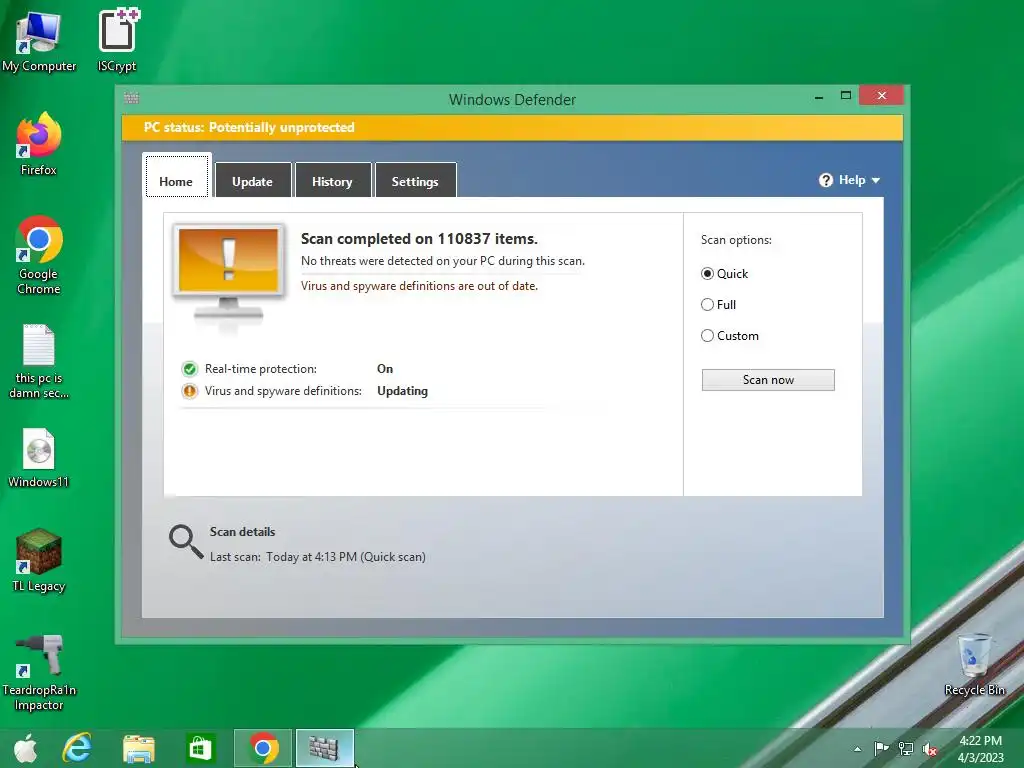This screenshot has height=768, width=1024.
Task: Click the orange warning monitor image
Action: pos(228,272)
